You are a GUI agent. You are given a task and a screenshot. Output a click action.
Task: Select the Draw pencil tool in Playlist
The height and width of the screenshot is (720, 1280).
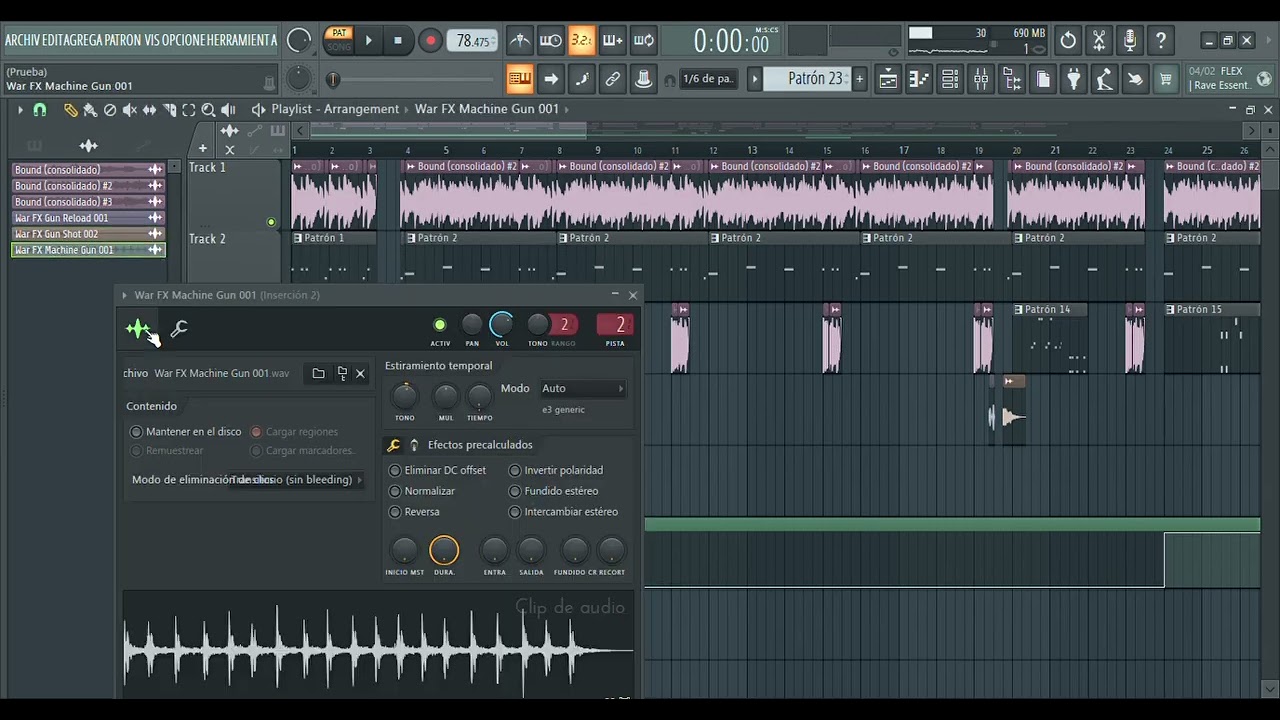pyautogui.click(x=70, y=110)
